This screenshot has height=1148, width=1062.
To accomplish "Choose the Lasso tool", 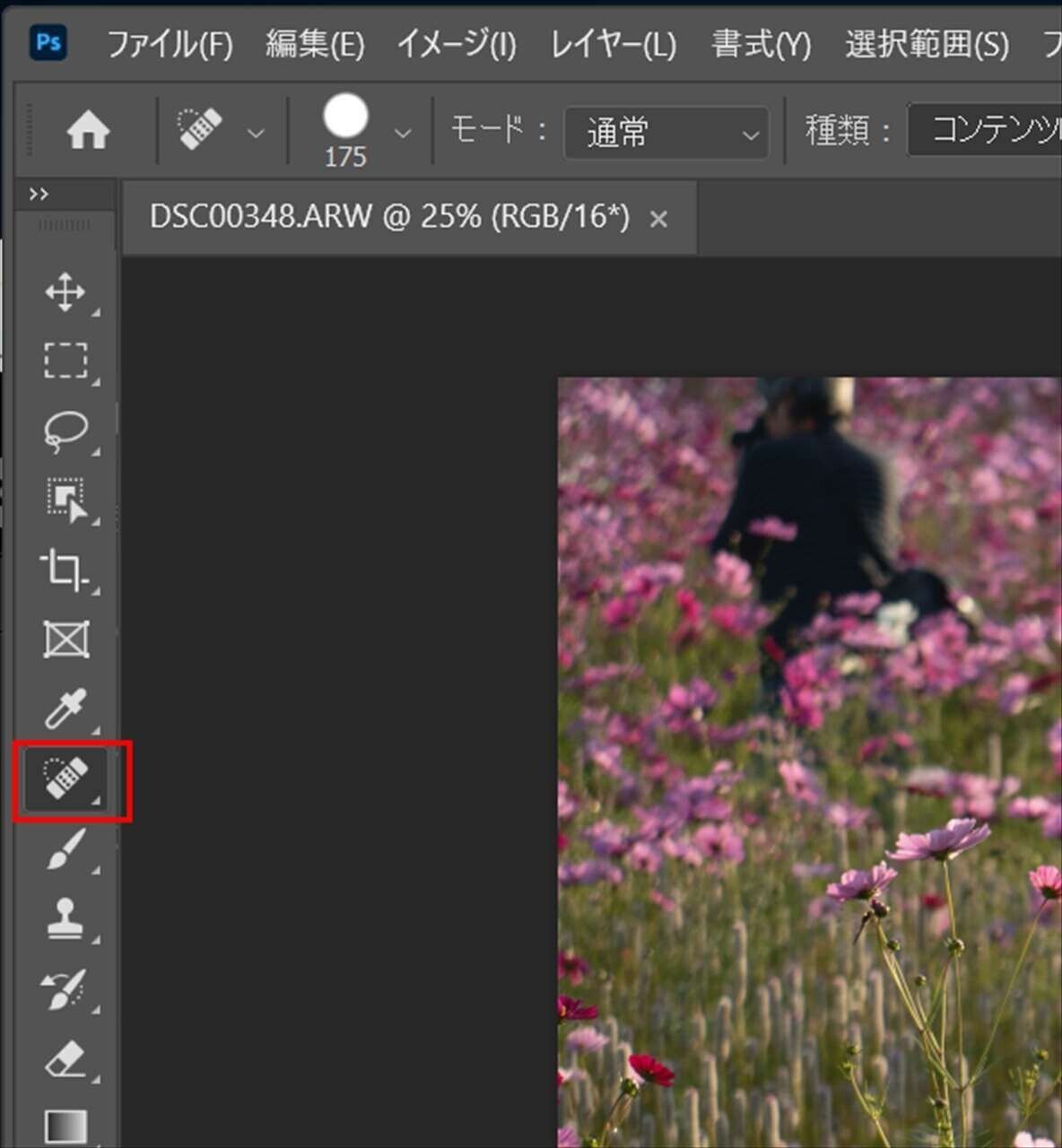I will pyautogui.click(x=65, y=430).
